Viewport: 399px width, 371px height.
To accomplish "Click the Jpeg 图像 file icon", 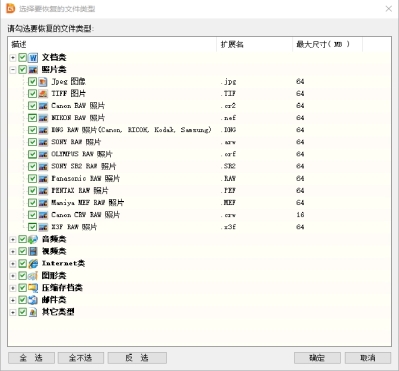I will click(43, 82).
